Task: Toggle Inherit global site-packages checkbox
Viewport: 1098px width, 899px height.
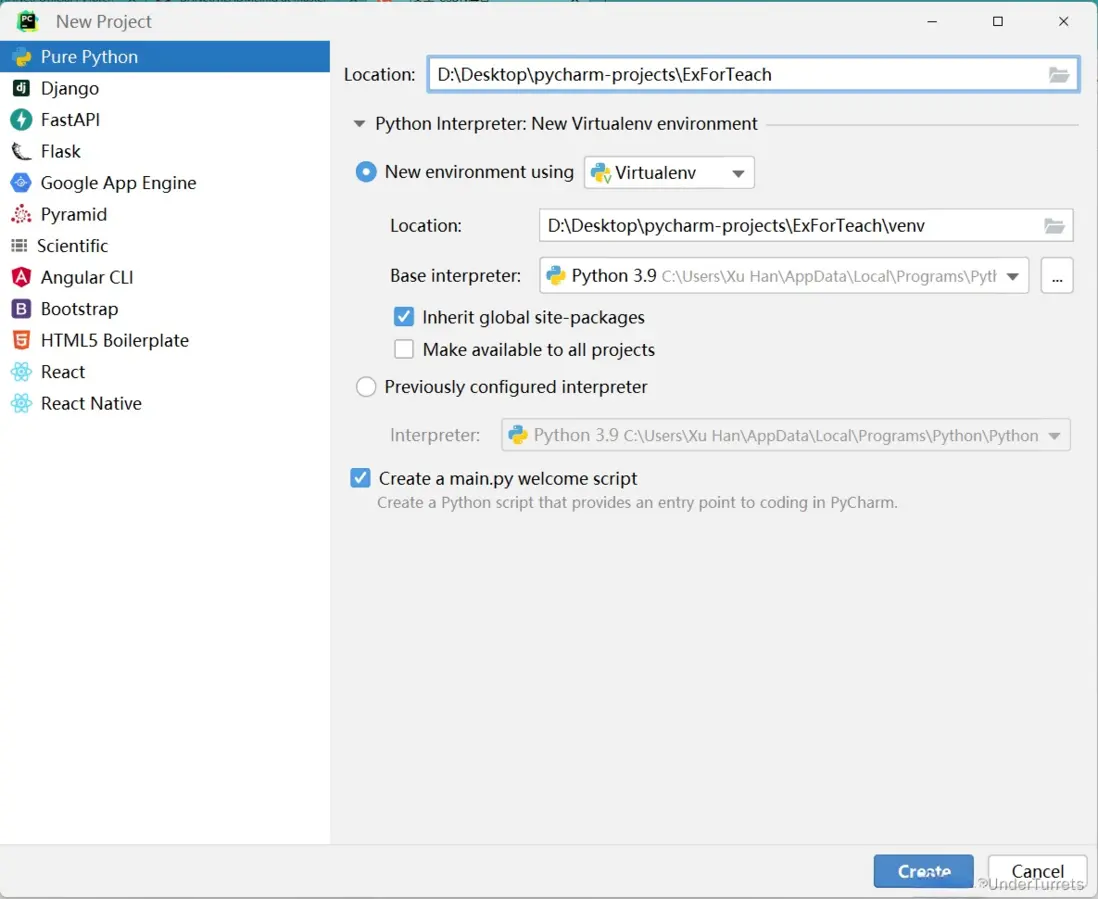Action: click(404, 317)
